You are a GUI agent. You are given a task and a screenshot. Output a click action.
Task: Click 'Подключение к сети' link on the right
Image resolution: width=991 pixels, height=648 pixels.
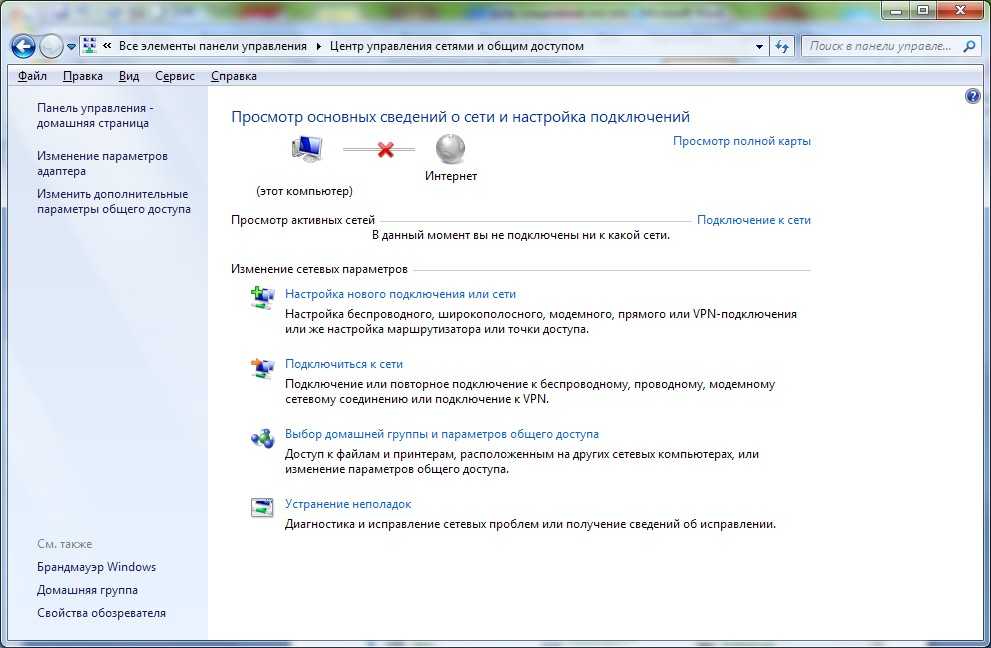click(x=753, y=220)
